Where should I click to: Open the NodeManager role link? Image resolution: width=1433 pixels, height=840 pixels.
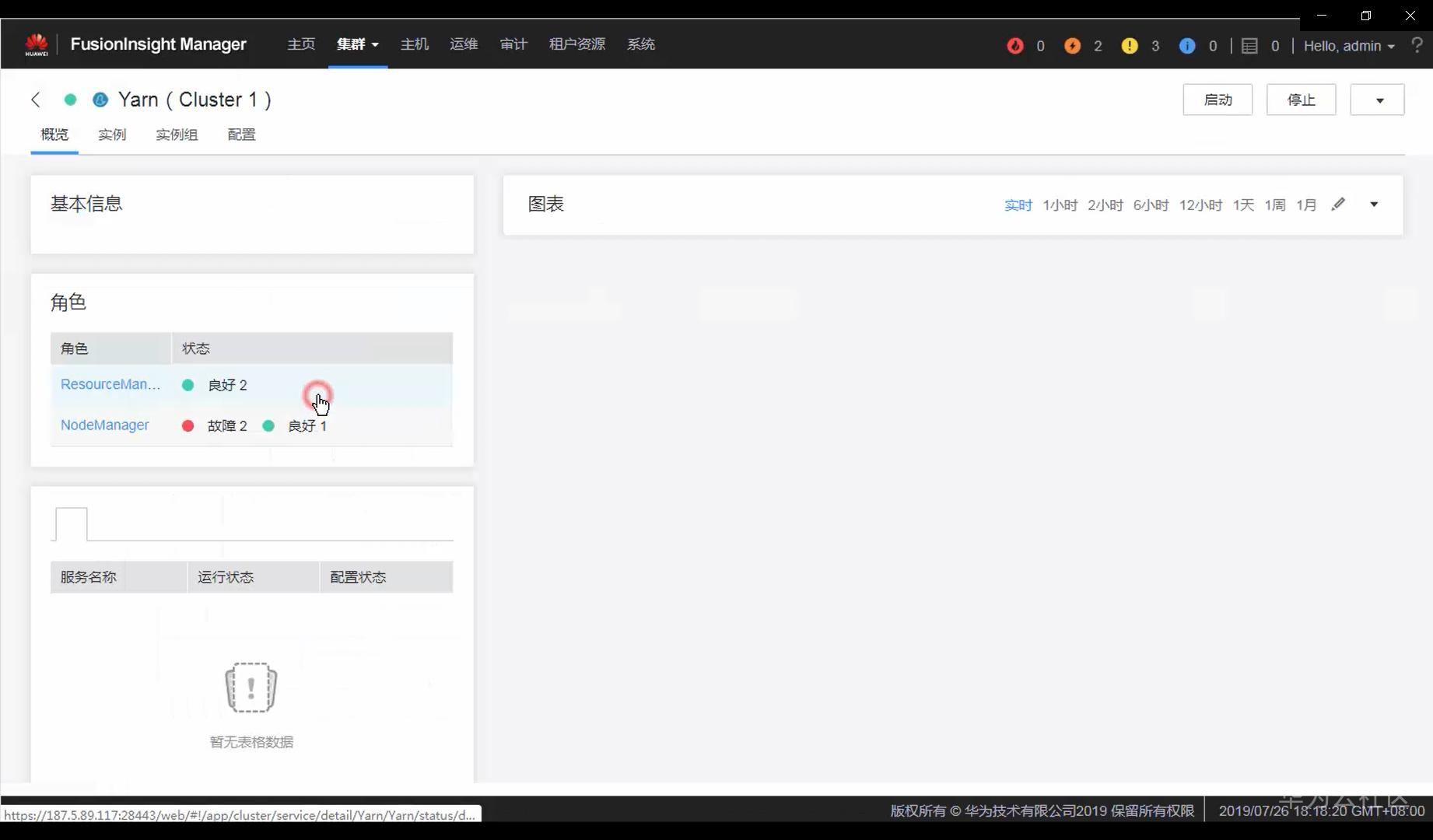point(105,425)
